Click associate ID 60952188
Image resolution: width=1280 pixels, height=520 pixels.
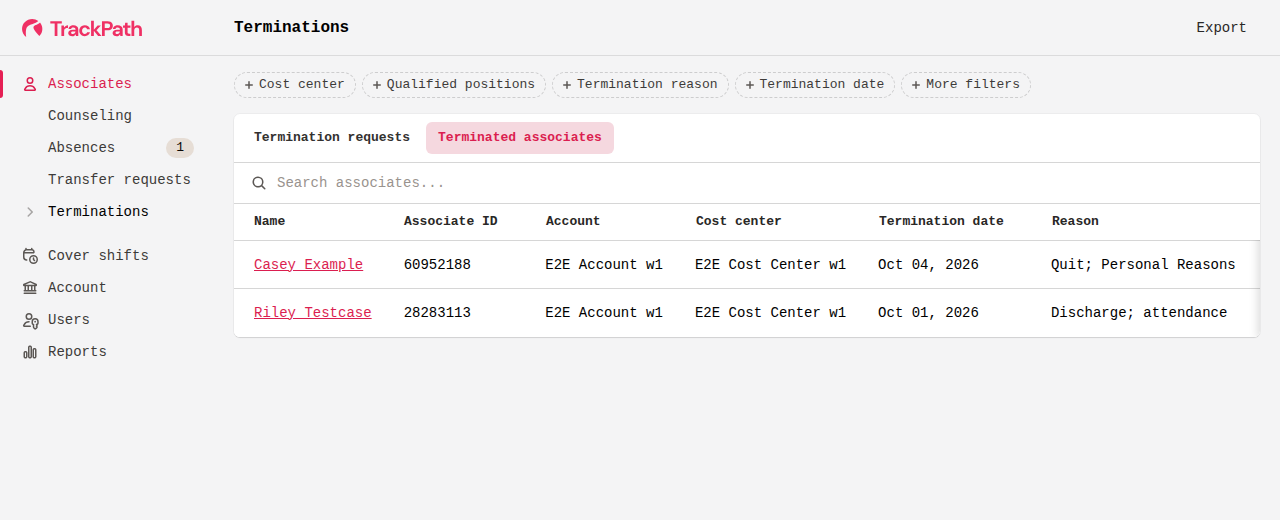click(437, 265)
